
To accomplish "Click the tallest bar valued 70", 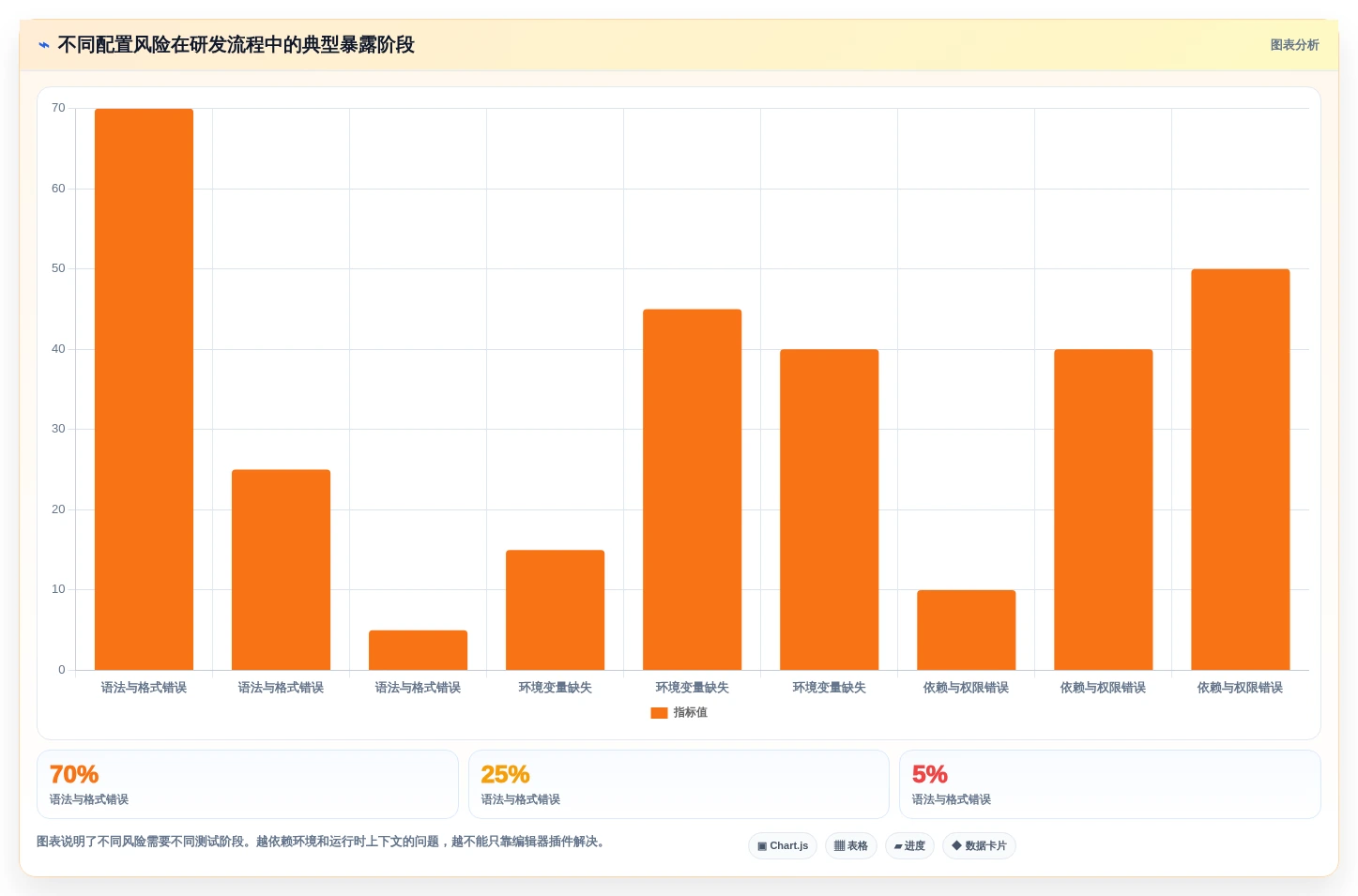I will tap(144, 389).
